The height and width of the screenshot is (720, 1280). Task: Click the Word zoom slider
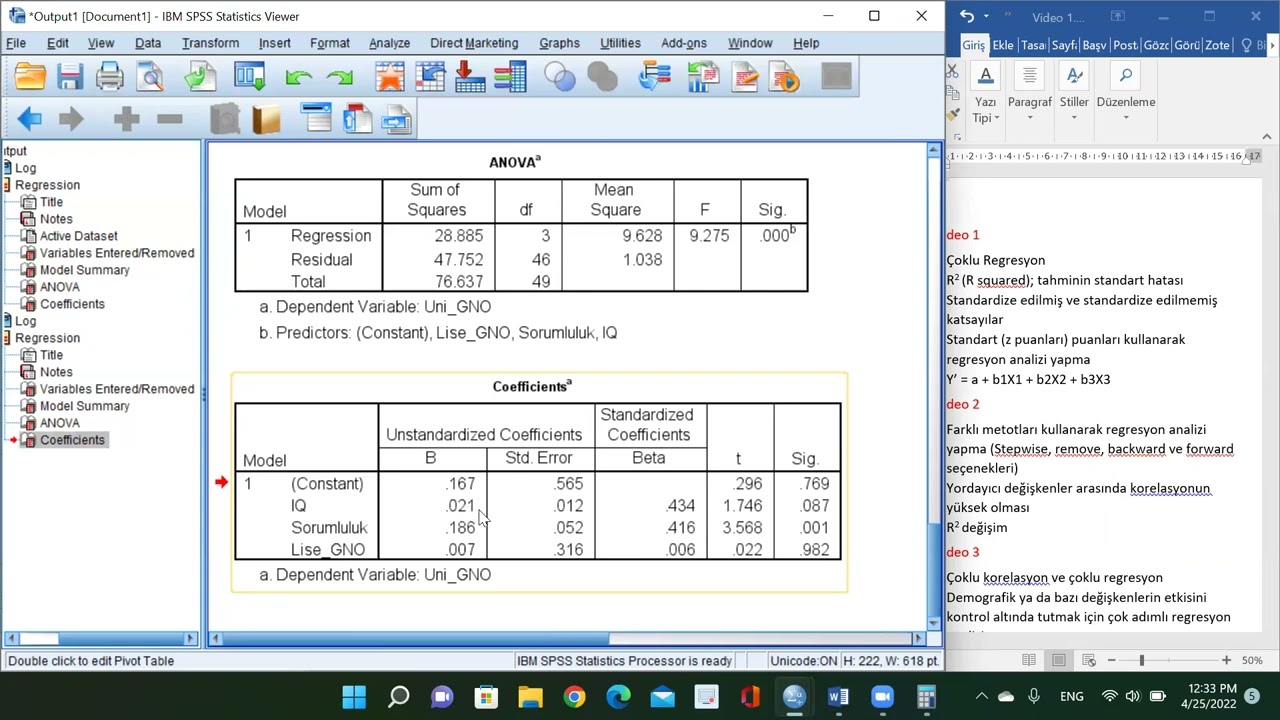click(1141, 660)
